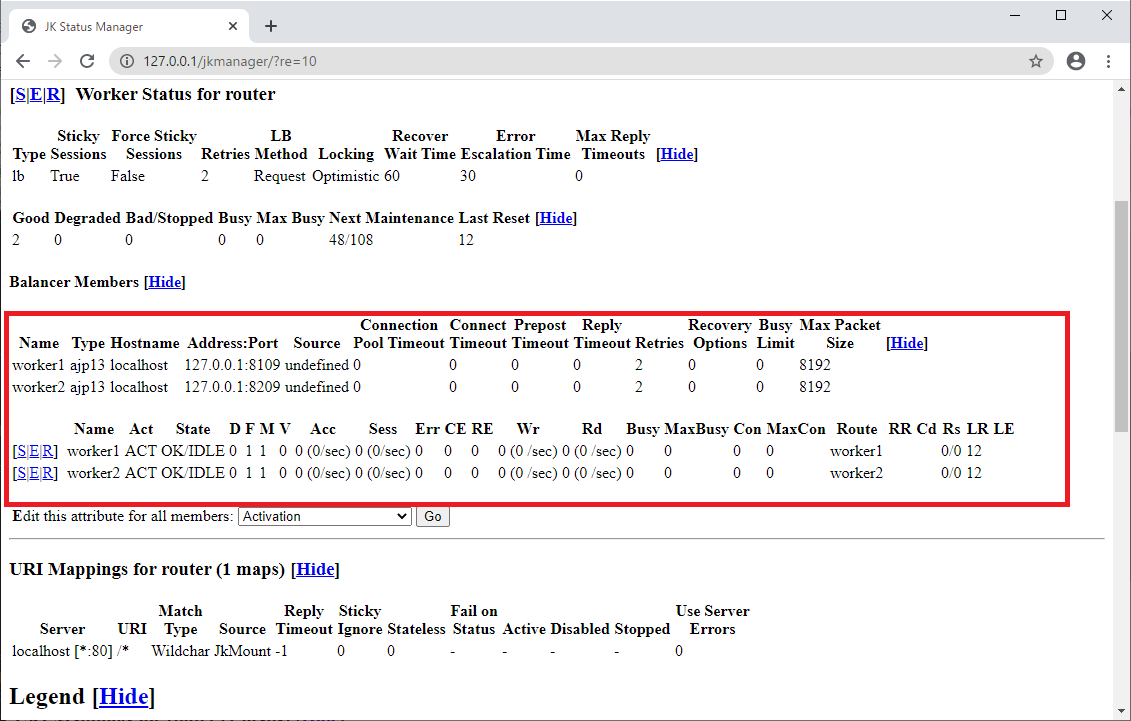Hide the Good/Degraded status summary row
Viewport: 1131px width, 721px height.
(x=556, y=218)
